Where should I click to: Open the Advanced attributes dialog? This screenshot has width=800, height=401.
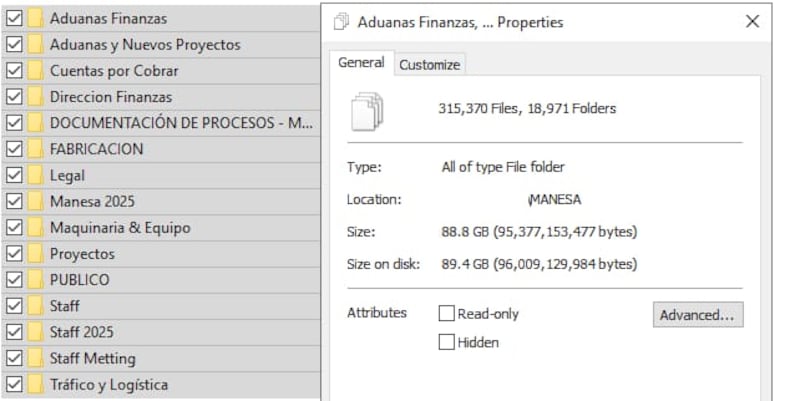[698, 315]
